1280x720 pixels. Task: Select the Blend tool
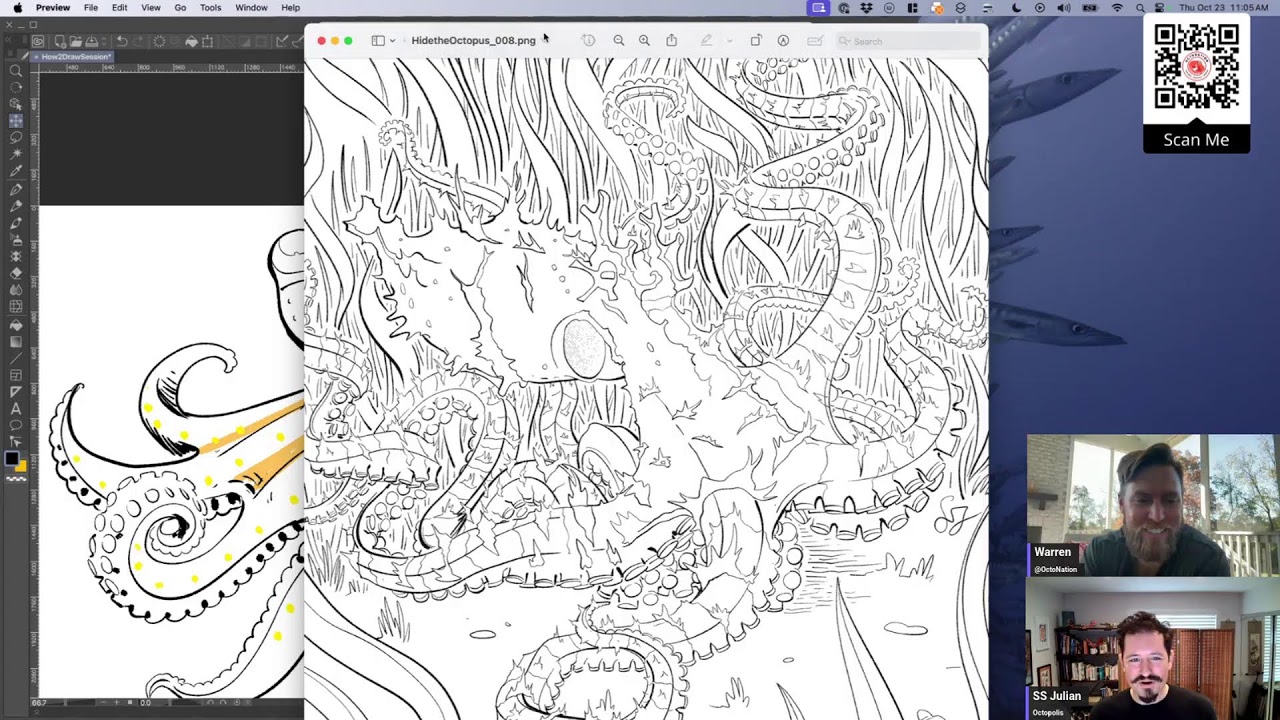(16, 289)
